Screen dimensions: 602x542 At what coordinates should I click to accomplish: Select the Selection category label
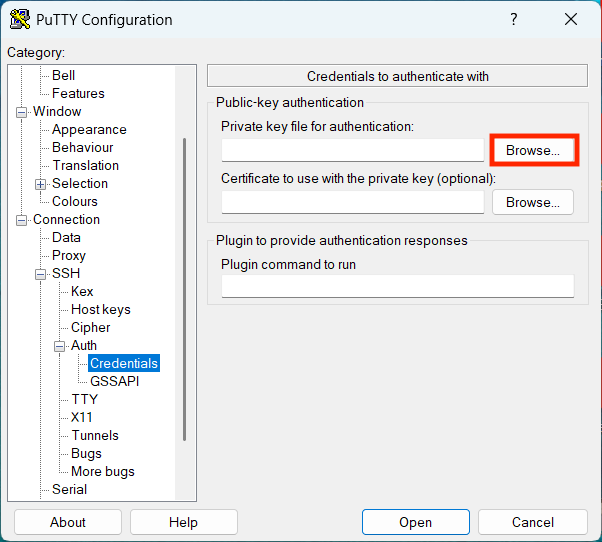coord(80,183)
